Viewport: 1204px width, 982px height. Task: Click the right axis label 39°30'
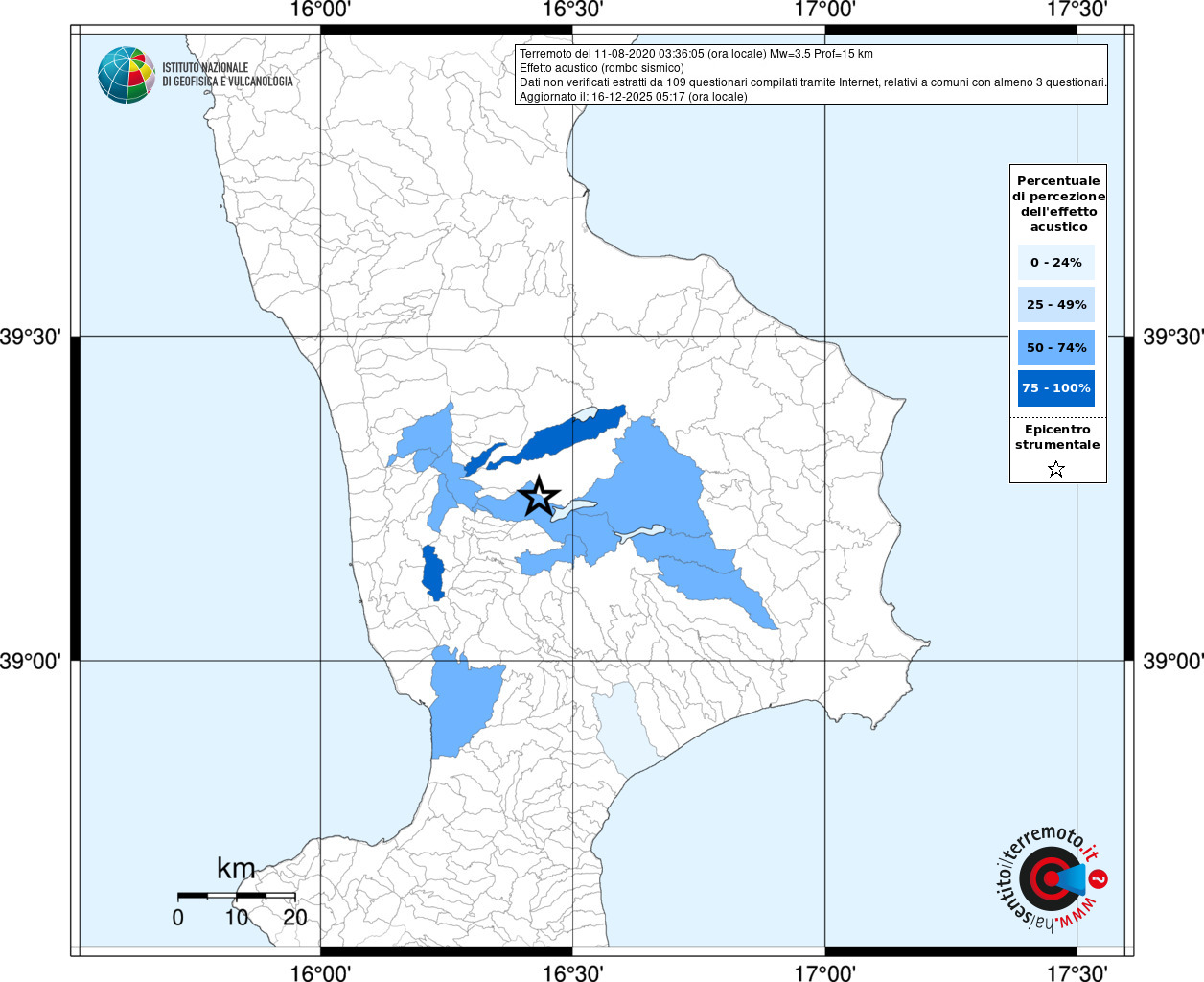1173,337
